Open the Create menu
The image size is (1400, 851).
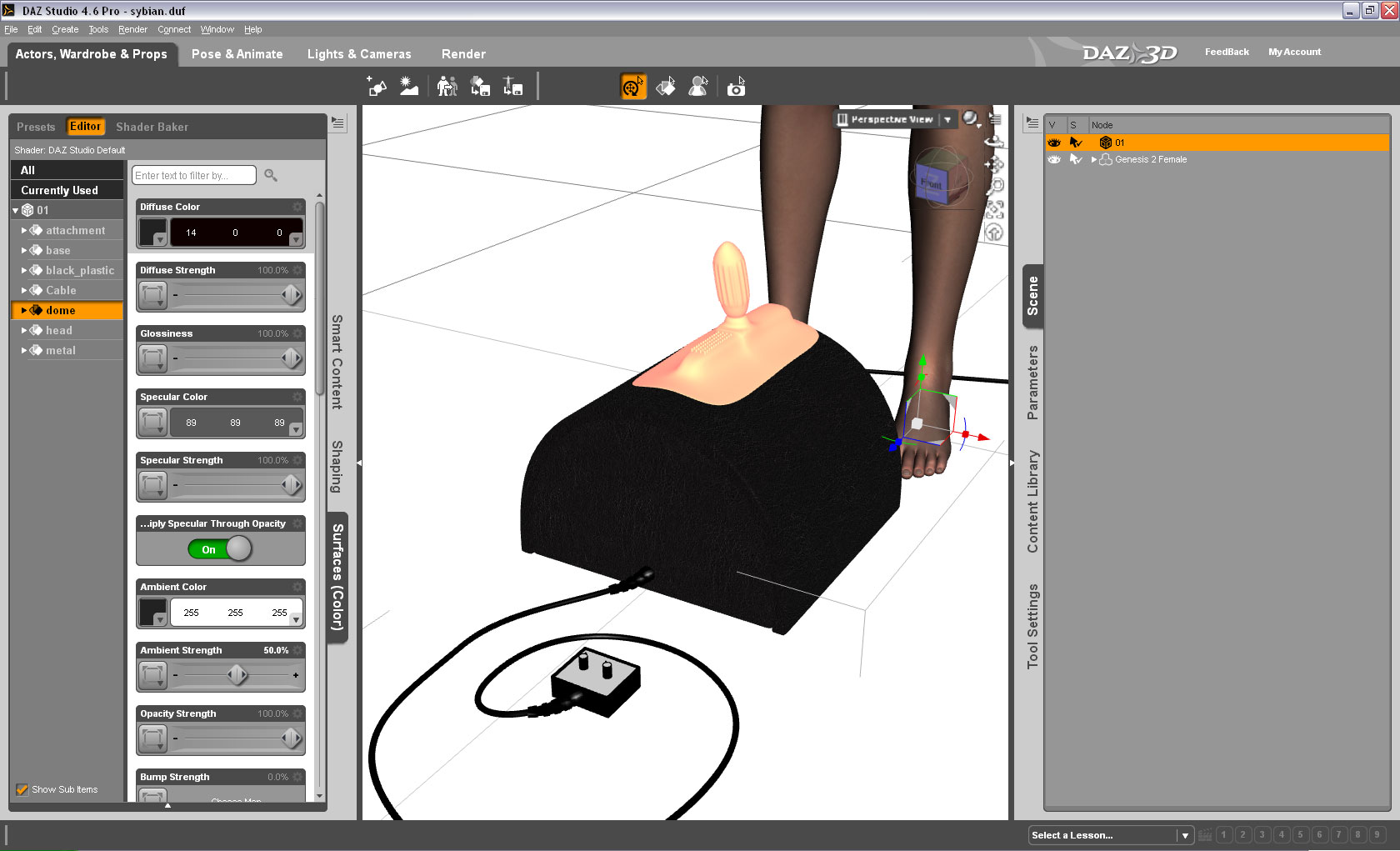tap(65, 29)
